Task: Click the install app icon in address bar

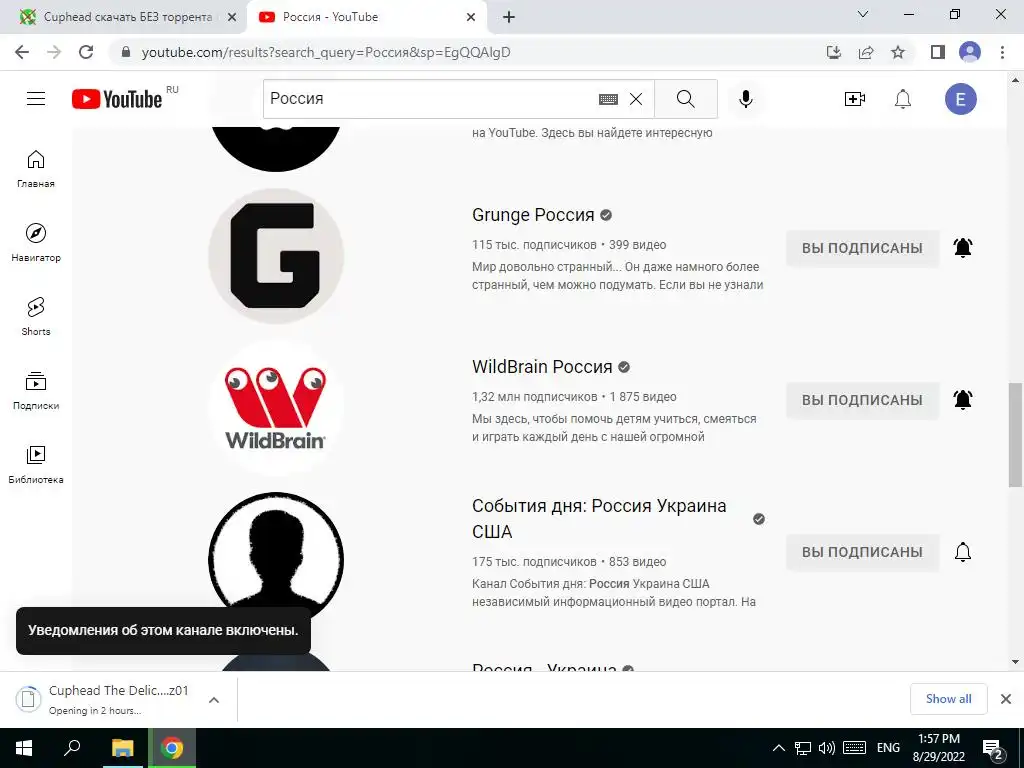Action: pyautogui.click(x=834, y=52)
